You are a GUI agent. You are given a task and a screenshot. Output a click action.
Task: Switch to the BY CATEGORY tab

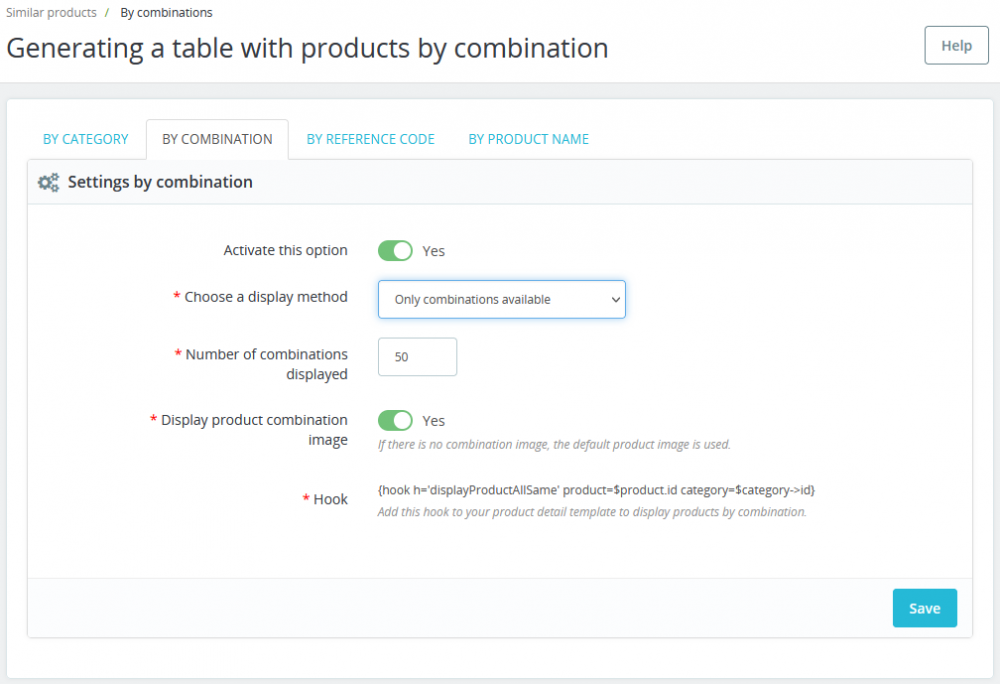[85, 139]
